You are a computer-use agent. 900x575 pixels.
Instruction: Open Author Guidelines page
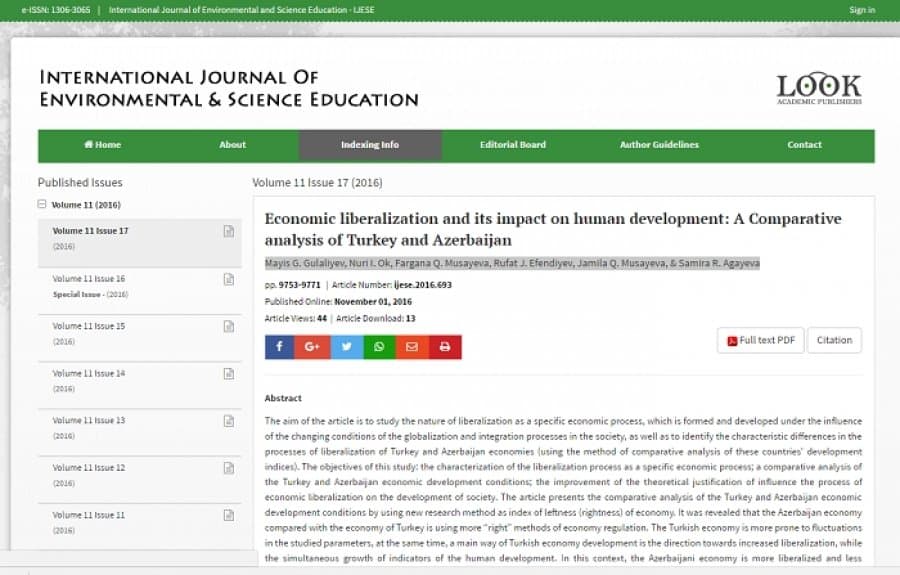(x=660, y=145)
